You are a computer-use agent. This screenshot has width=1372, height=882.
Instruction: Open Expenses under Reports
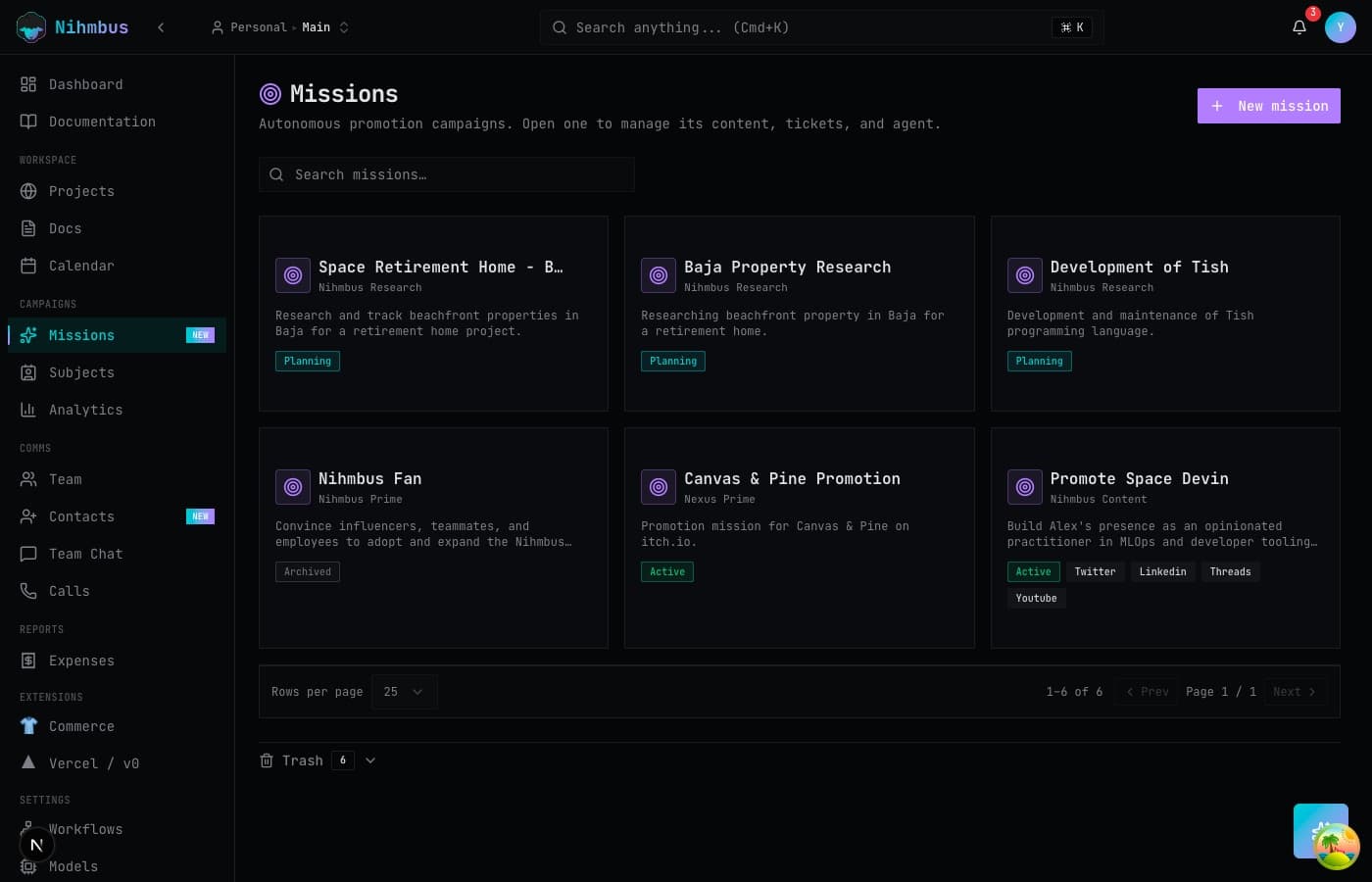pos(117,661)
